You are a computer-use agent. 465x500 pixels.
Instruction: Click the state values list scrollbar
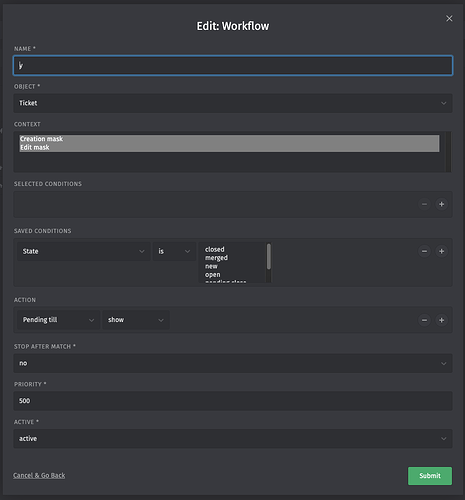pyautogui.click(x=269, y=256)
